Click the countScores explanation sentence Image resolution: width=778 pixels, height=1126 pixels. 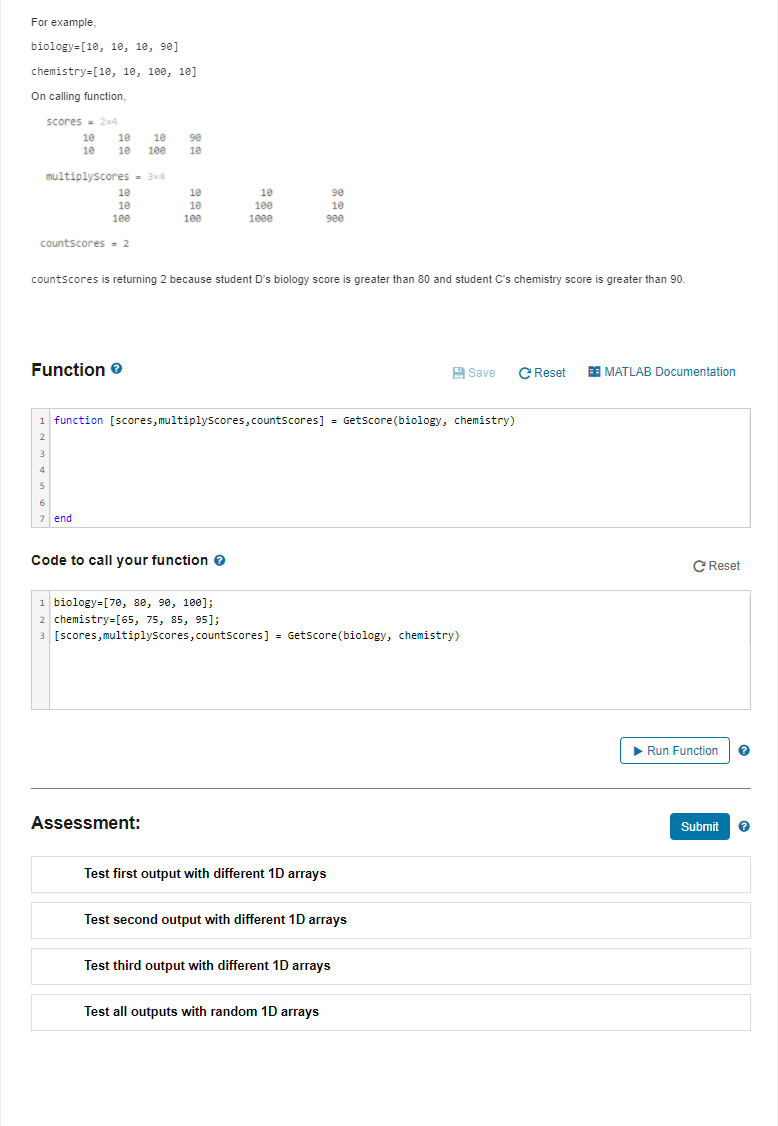[x=358, y=279]
